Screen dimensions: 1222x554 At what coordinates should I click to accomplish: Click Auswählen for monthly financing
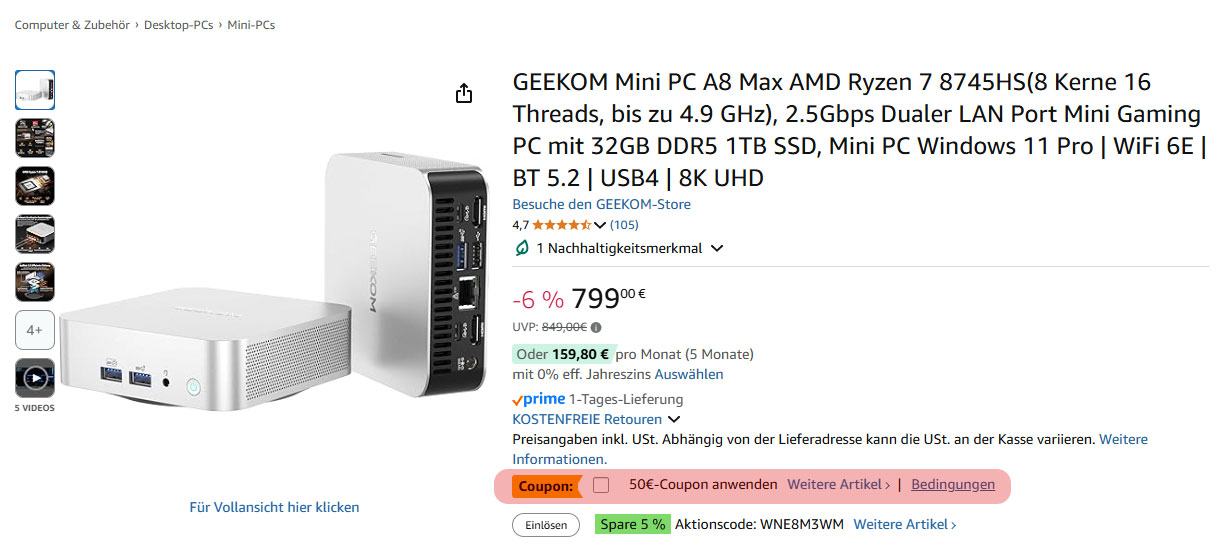pos(689,374)
